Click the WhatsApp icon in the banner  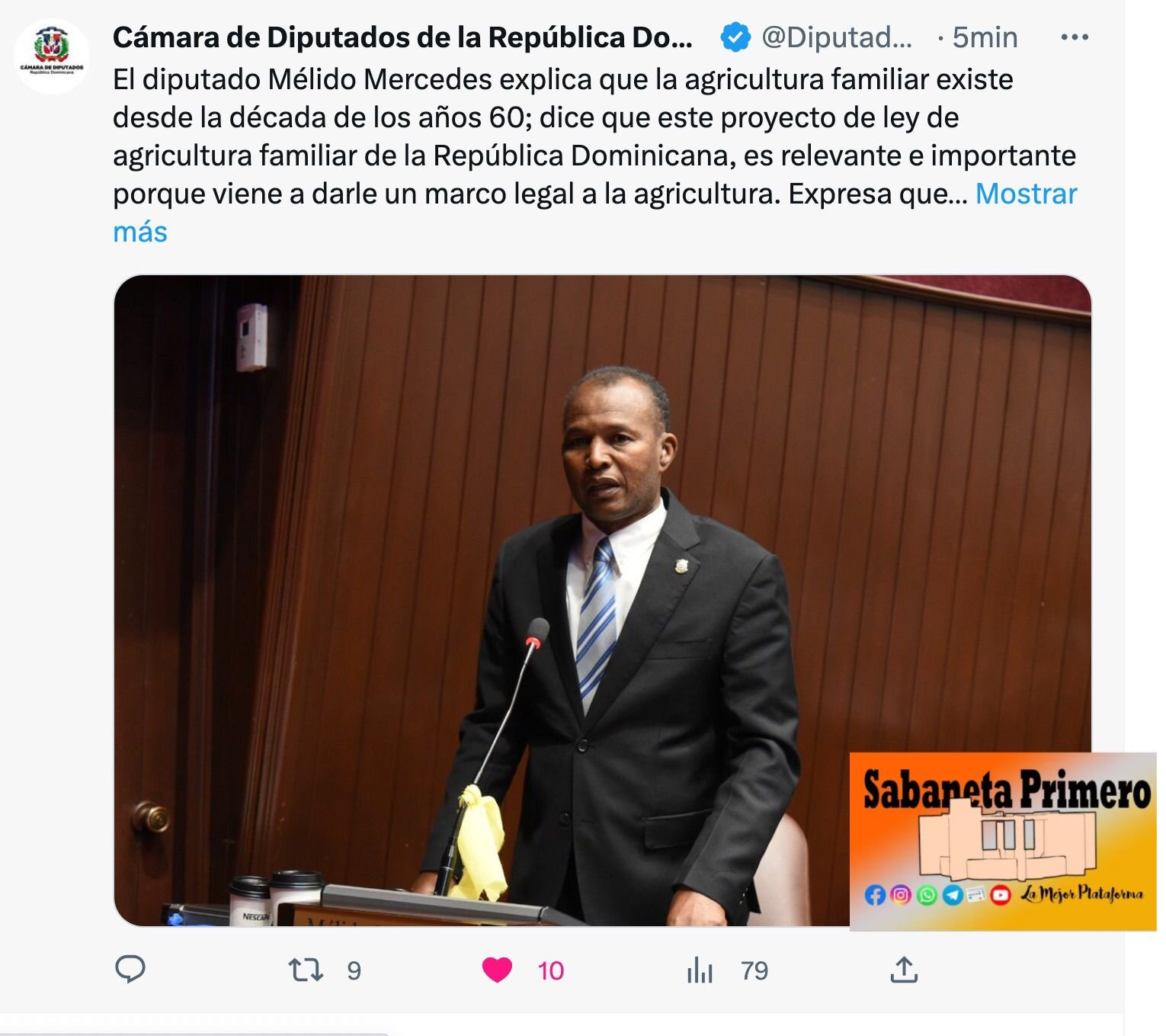pyautogui.click(x=927, y=895)
